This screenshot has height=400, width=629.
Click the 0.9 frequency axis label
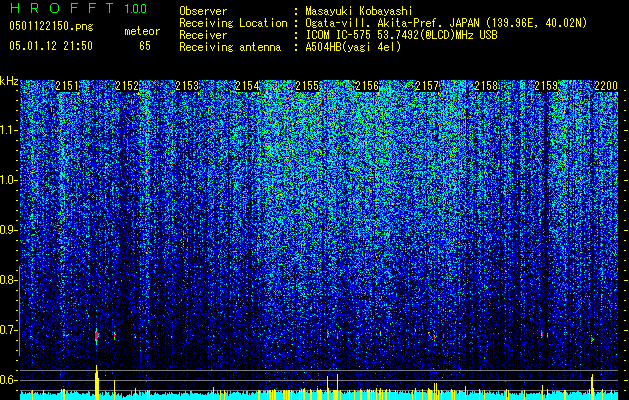pos(8,230)
